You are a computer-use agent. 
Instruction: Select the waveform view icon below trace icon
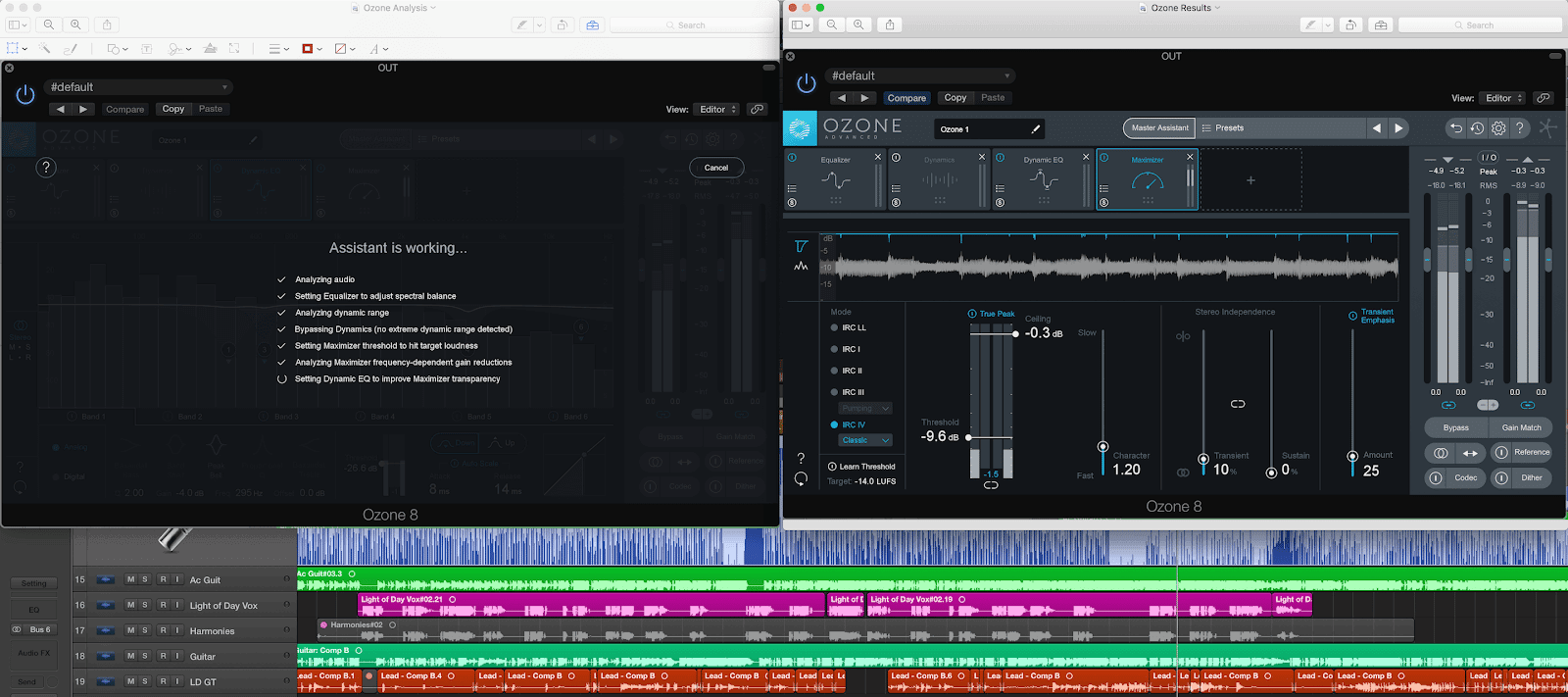801,266
